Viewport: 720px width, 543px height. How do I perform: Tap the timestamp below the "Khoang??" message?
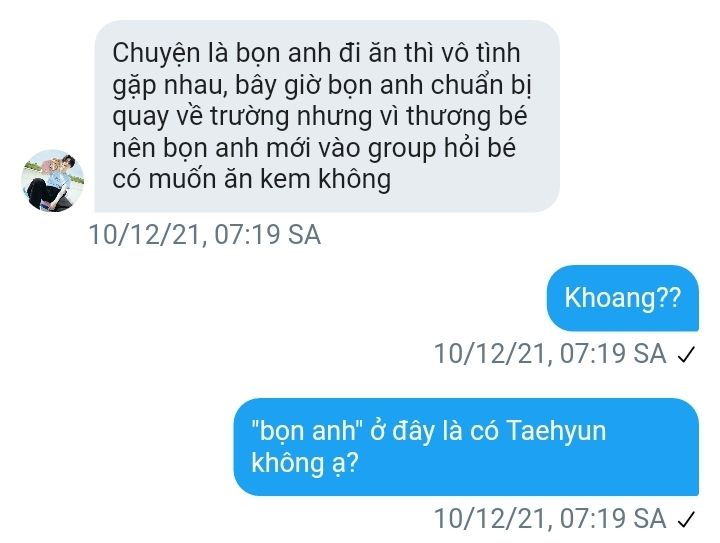[x=550, y=353]
